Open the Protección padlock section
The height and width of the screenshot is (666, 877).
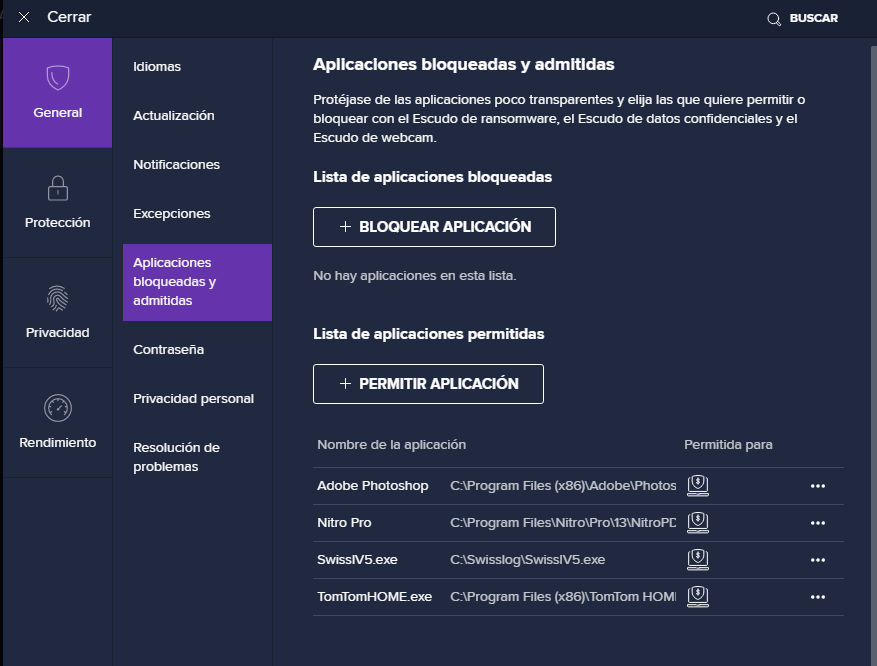[57, 188]
